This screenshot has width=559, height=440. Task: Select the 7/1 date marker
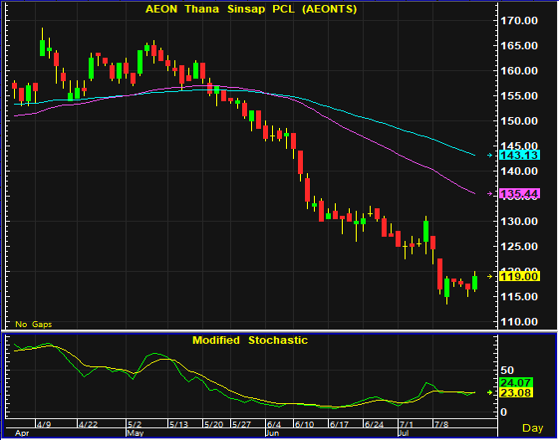click(x=406, y=424)
